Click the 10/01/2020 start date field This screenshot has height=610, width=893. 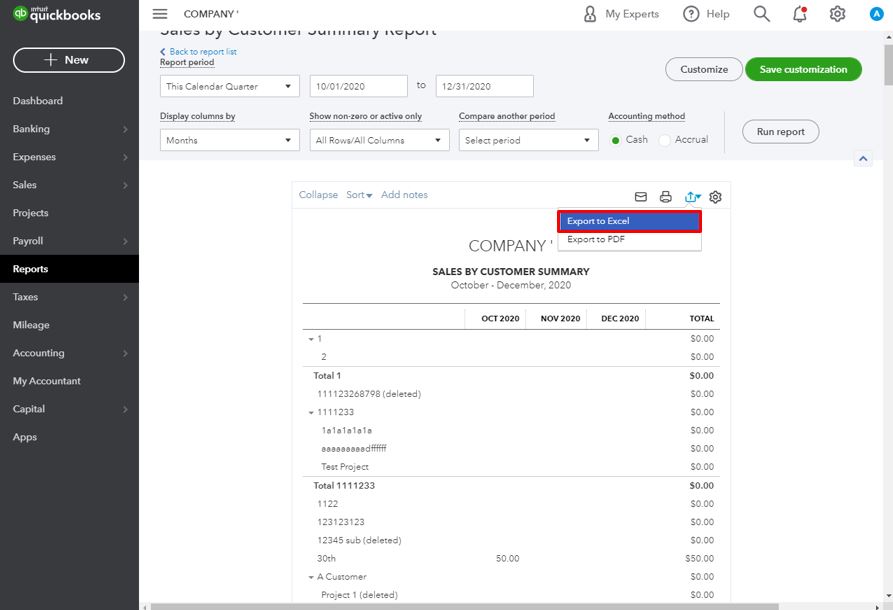[357, 86]
